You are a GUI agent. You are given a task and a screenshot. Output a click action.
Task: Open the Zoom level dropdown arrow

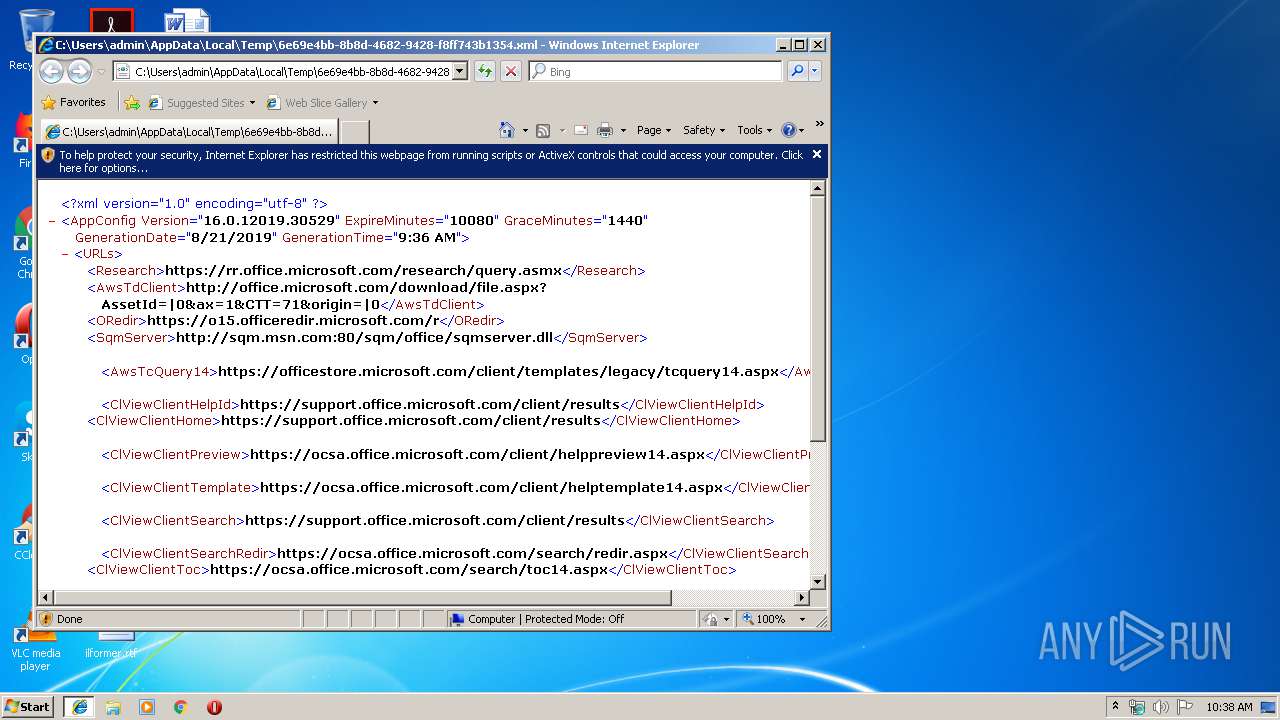click(802, 619)
